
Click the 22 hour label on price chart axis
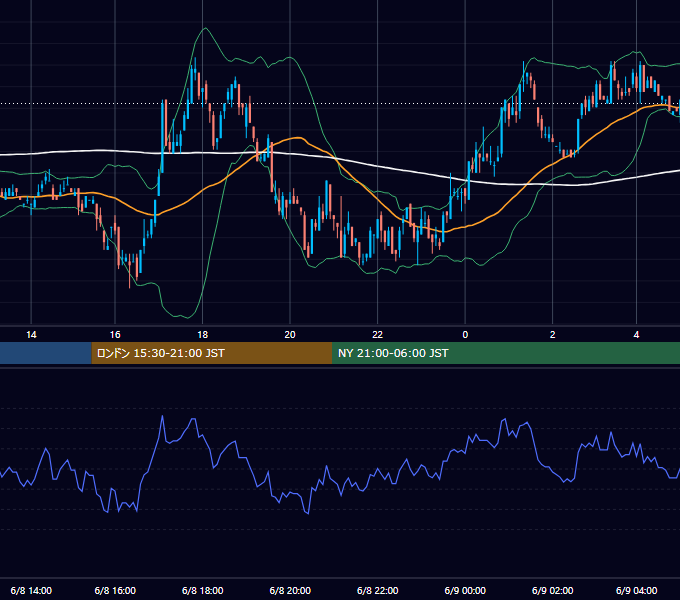point(377,335)
